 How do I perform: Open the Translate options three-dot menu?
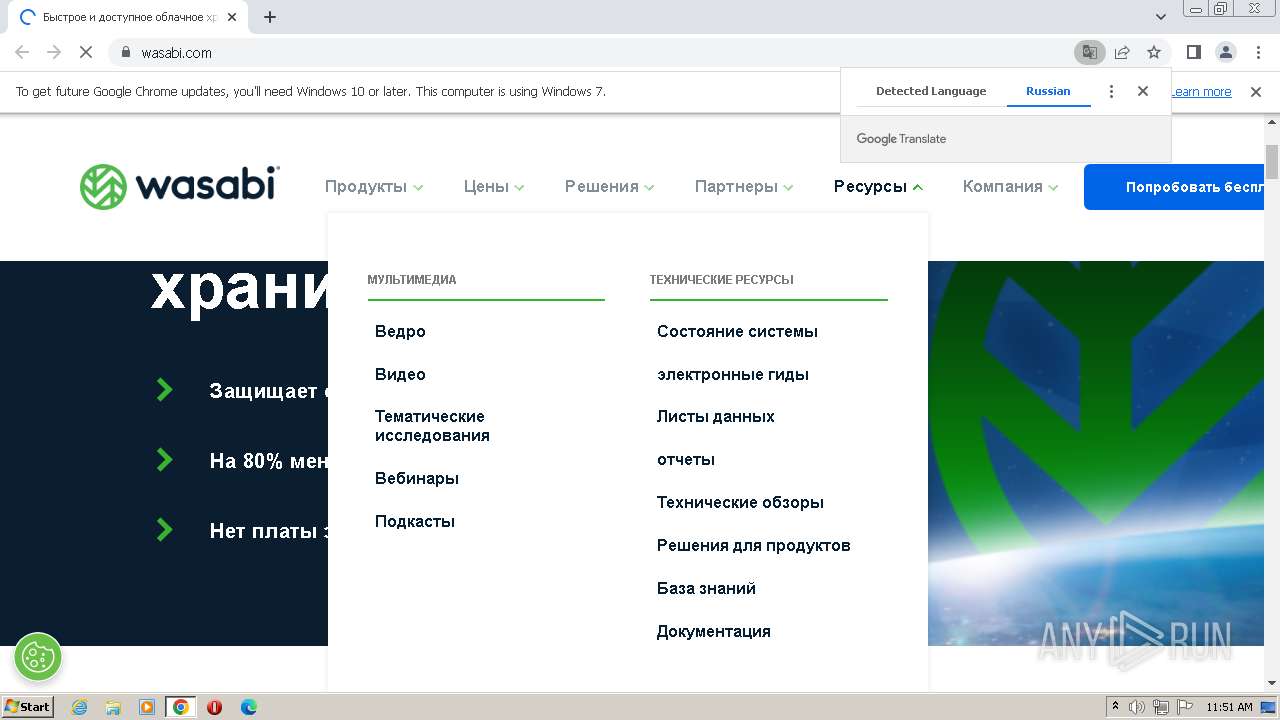[1111, 91]
